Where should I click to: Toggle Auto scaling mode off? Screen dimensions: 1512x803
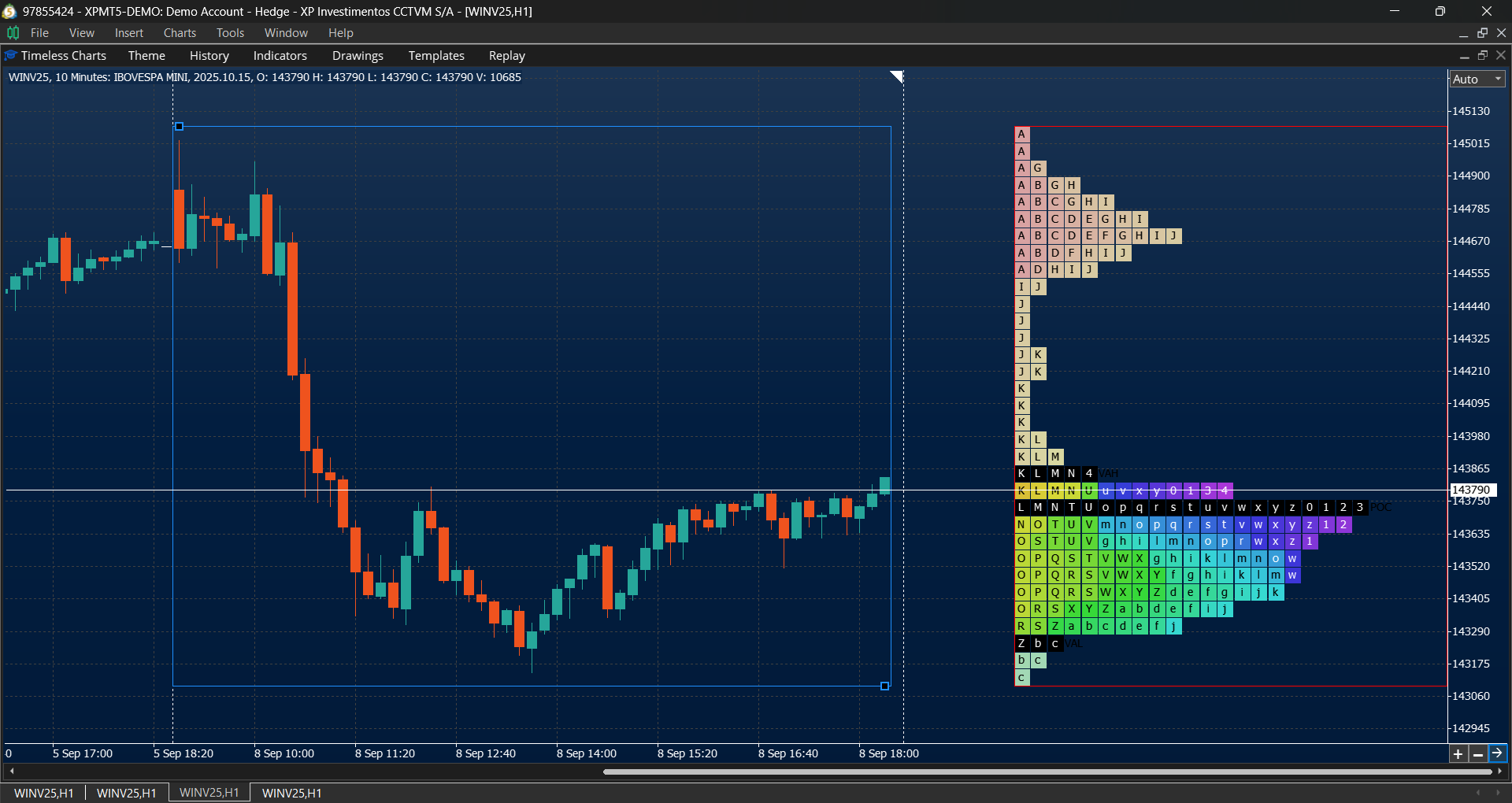[1466, 79]
